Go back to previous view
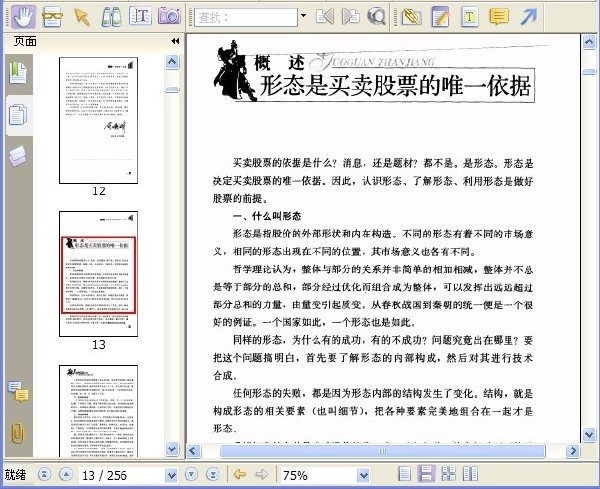 (x=240, y=475)
